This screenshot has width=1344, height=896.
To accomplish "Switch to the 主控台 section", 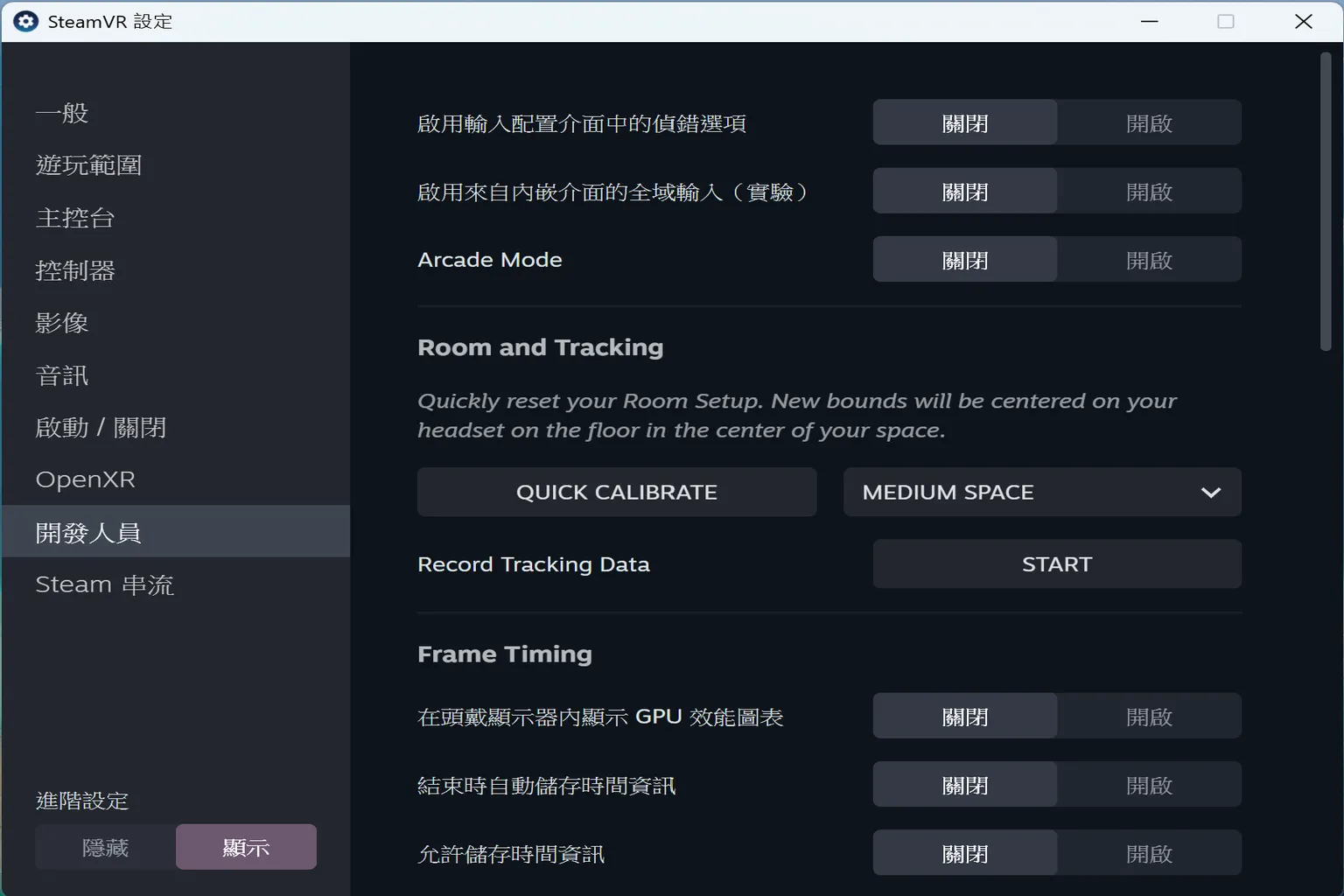I will click(75, 218).
